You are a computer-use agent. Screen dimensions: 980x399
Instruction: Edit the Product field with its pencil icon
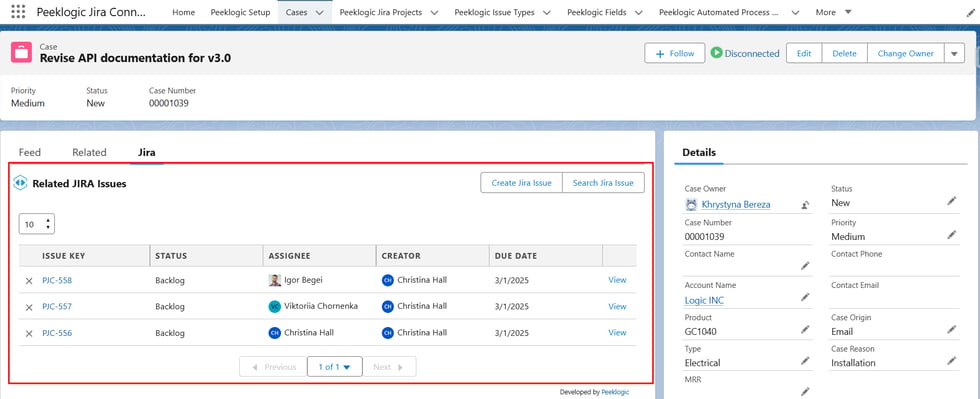tap(805, 329)
